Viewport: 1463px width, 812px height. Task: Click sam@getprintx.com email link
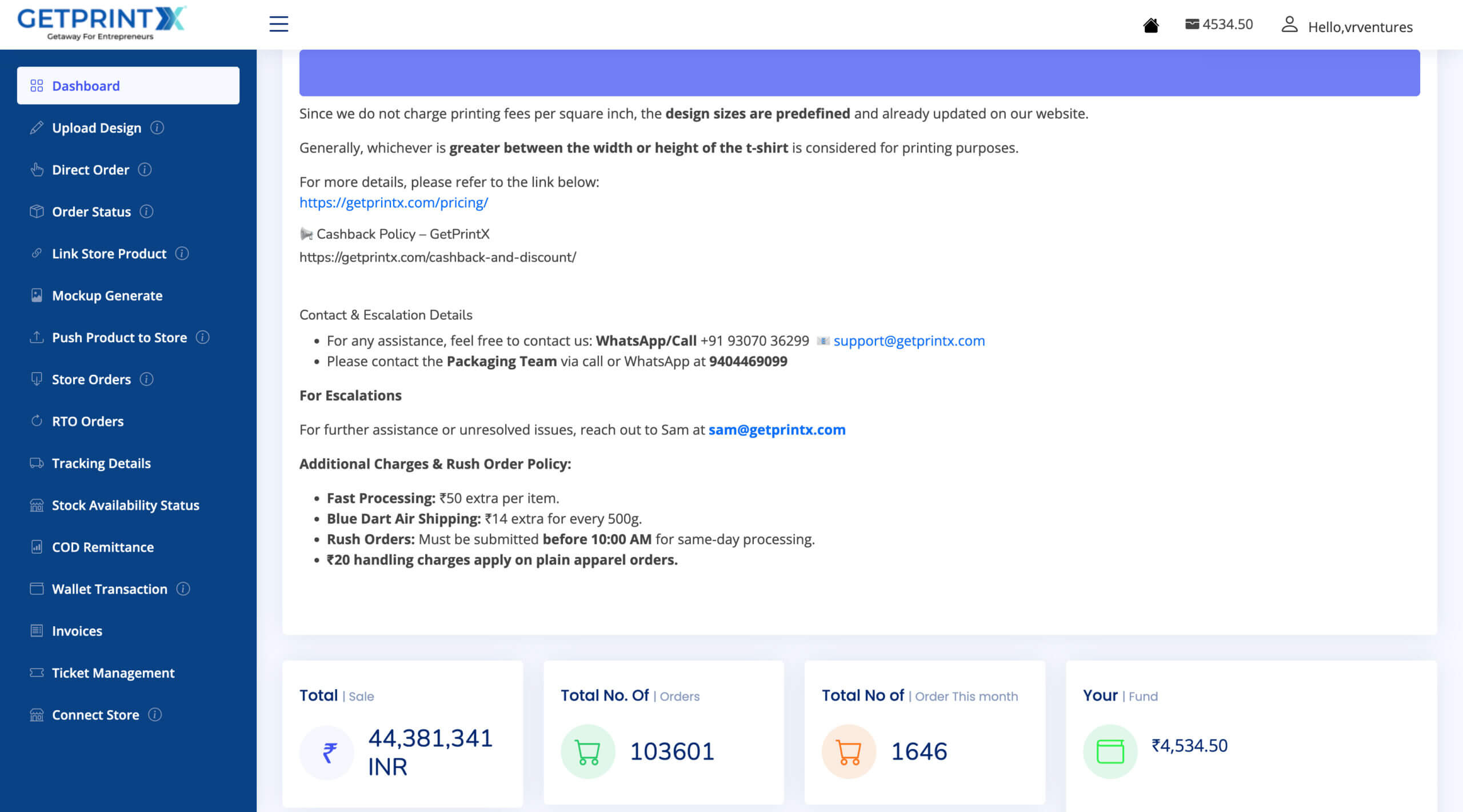(x=777, y=429)
